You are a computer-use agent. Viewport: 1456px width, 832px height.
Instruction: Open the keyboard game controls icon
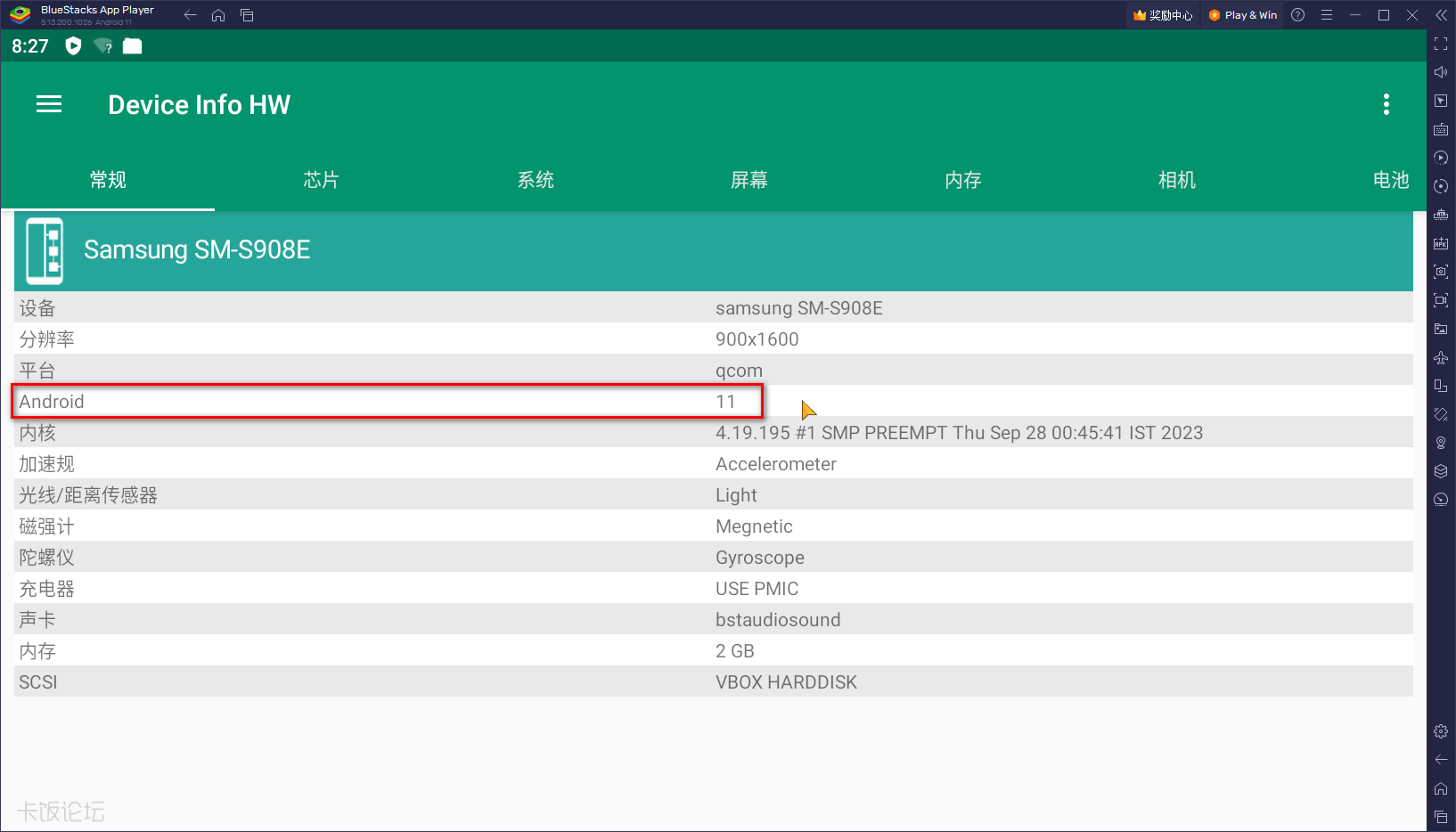click(1441, 129)
